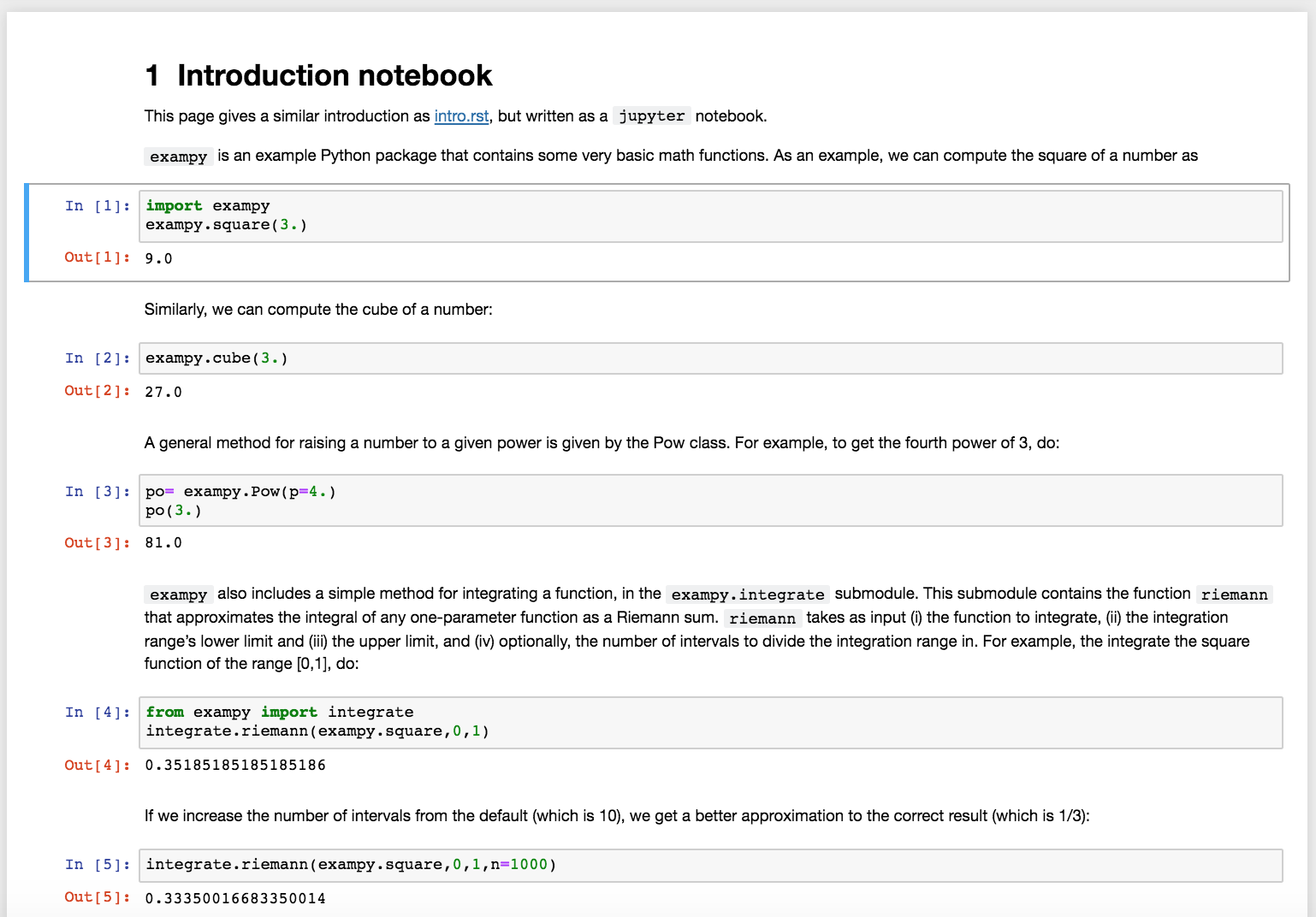Click the exampy.Pow code cell
The height and width of the screenshot is (917, 1316).
[710, 500]
